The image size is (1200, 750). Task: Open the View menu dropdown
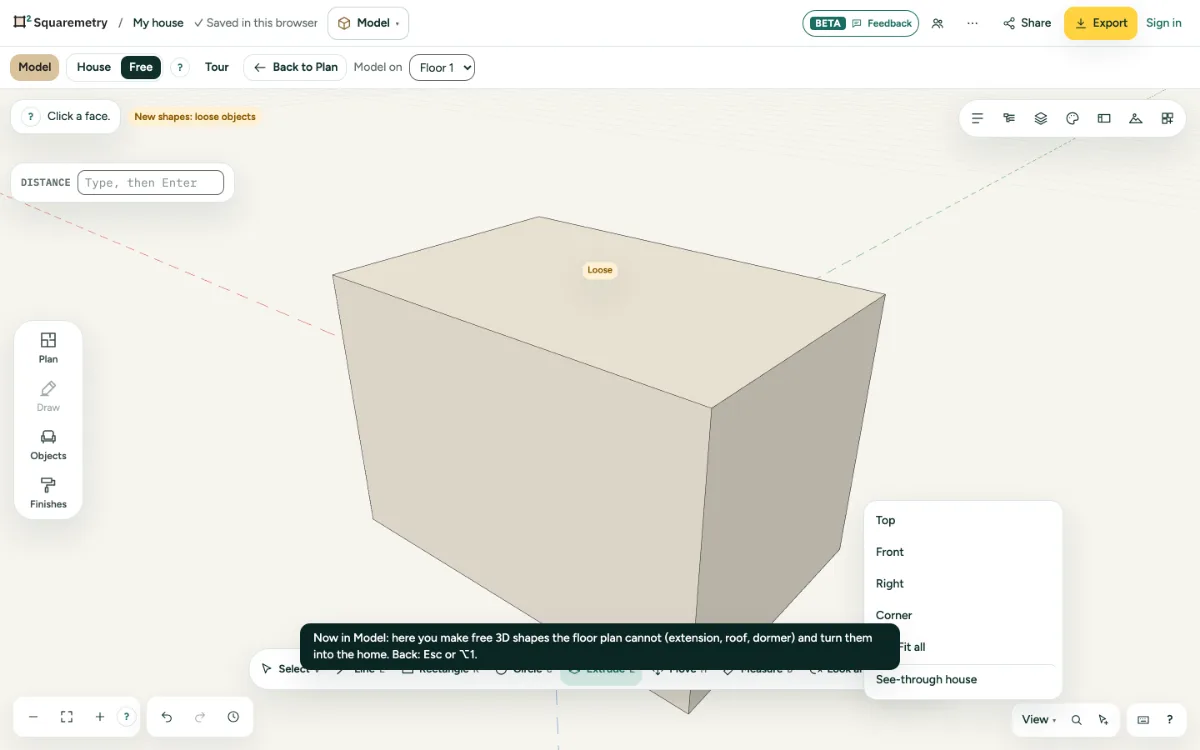1039,720
